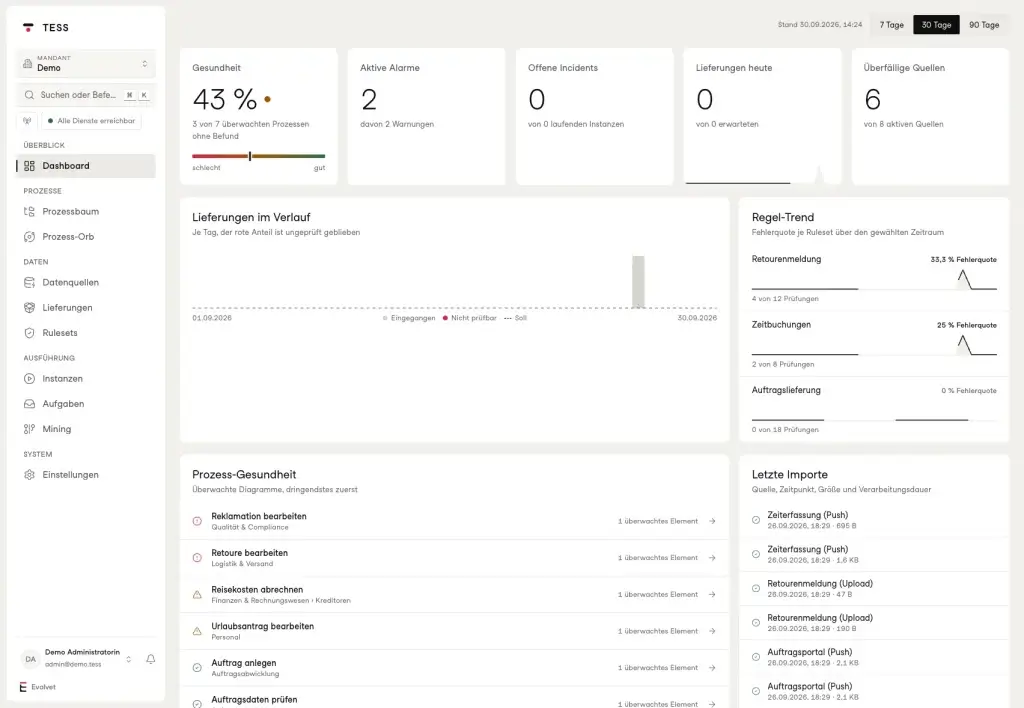Click the Aufgaben inbox icon
The width and height of the screenshot is (1024, 708).
[x=29, y=404]
